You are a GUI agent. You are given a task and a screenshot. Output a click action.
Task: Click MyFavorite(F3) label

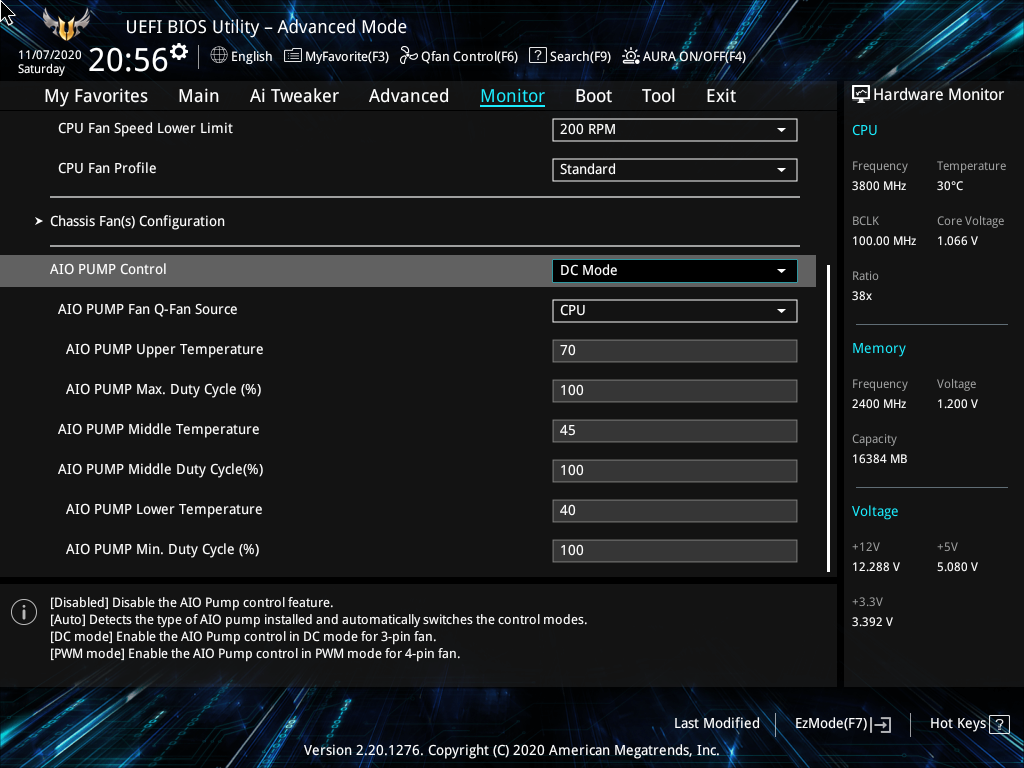coord(347,56)
